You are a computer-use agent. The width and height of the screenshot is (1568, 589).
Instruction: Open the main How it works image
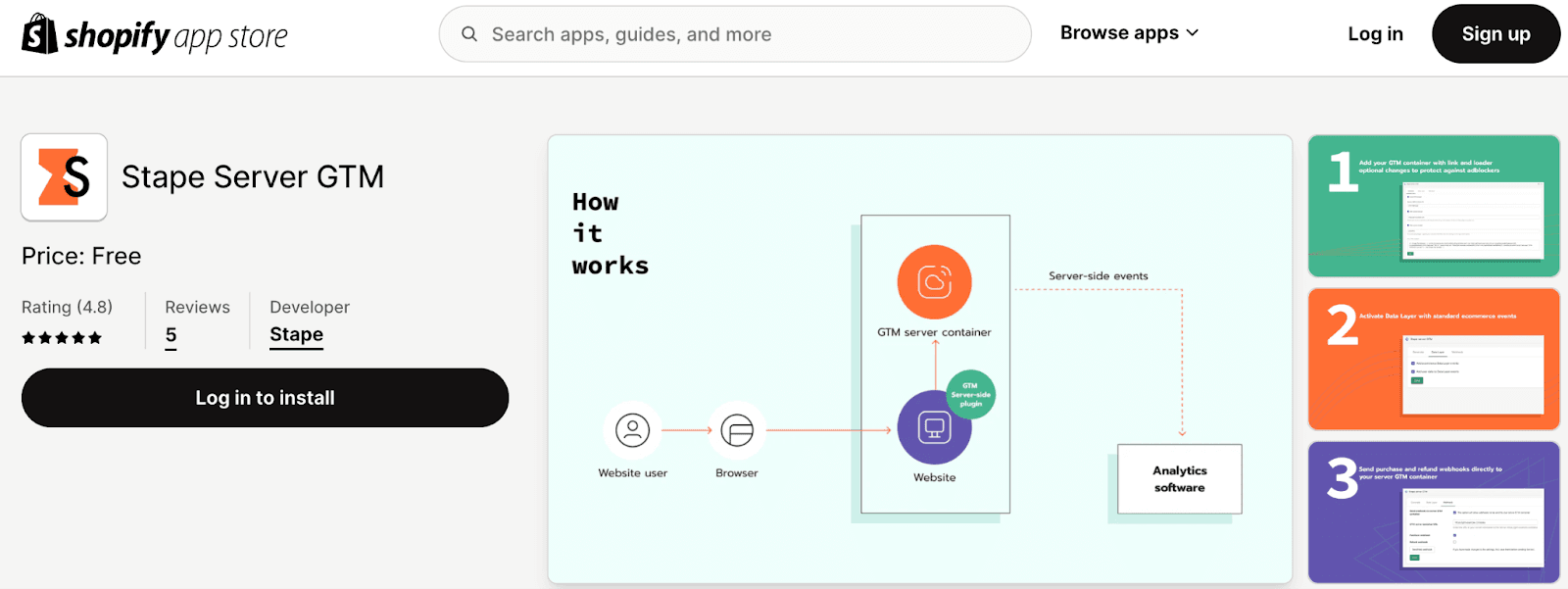pyautogui.click(x=919, y=360)
